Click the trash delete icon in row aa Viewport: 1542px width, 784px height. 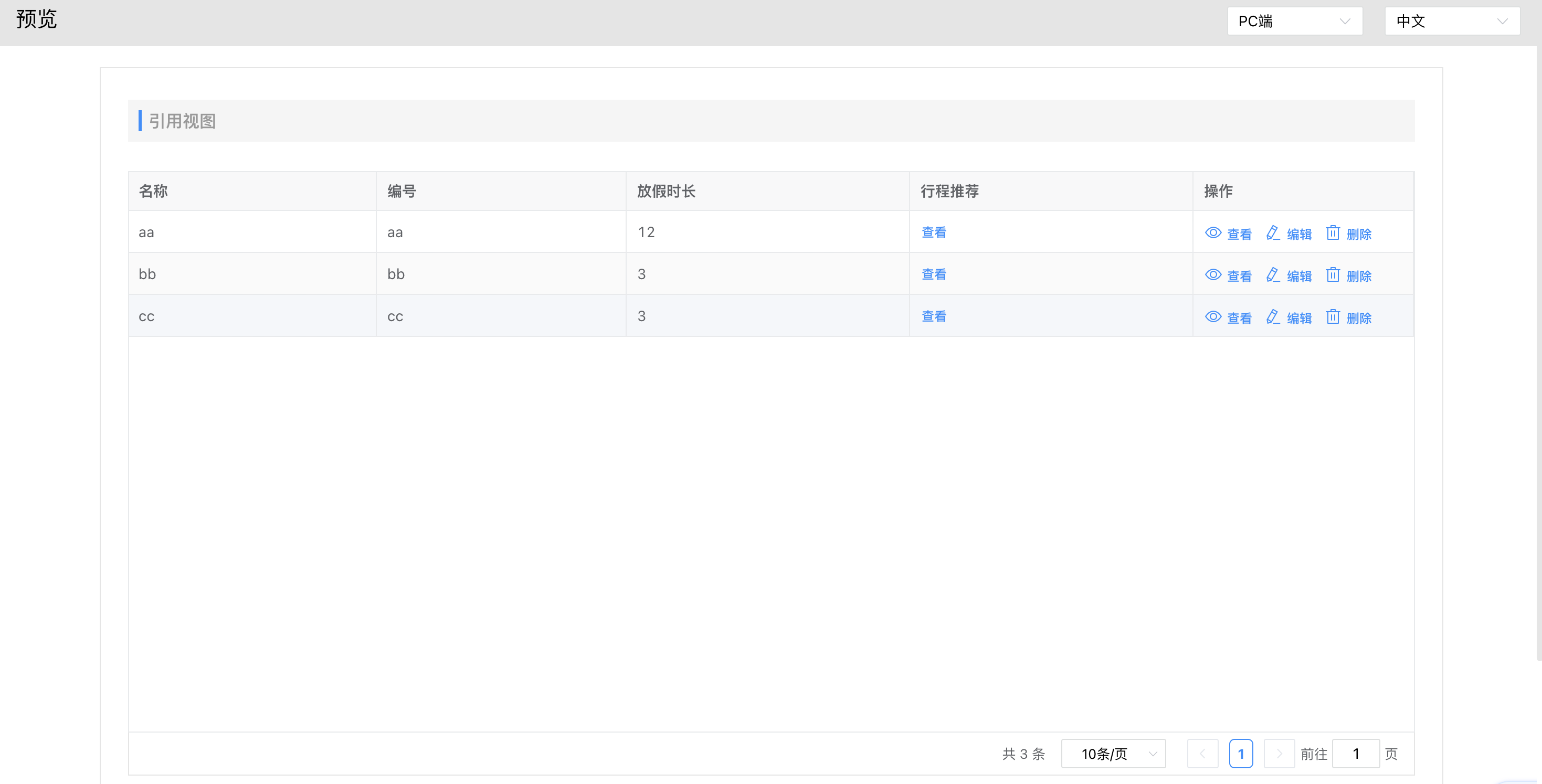1333,233
